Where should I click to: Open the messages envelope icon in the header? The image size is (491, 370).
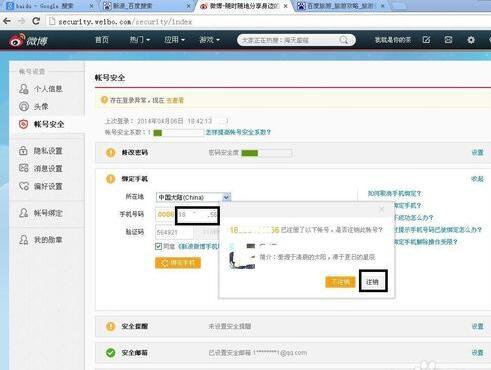(x=448, y=40)
